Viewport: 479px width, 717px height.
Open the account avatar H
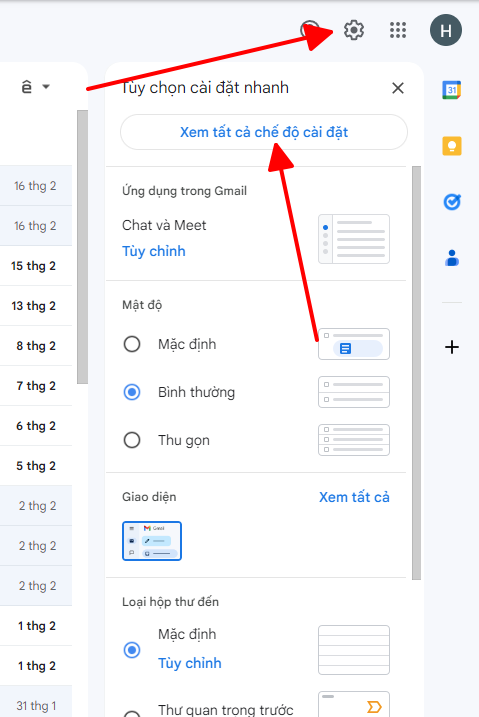pyautogui.click(x=446, y=30)
